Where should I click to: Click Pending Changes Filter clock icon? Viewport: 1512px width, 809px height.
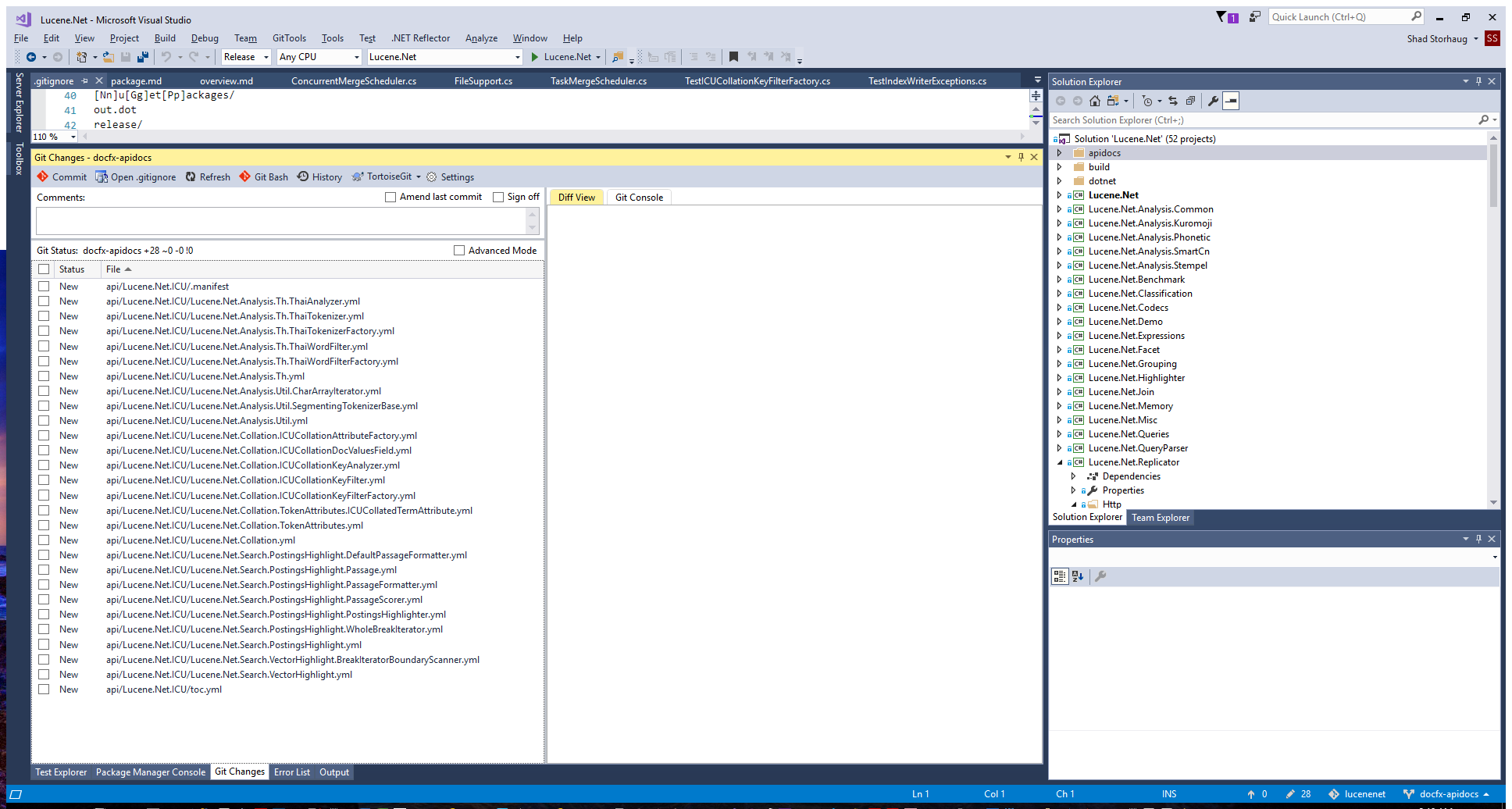tap(1146, 101)
